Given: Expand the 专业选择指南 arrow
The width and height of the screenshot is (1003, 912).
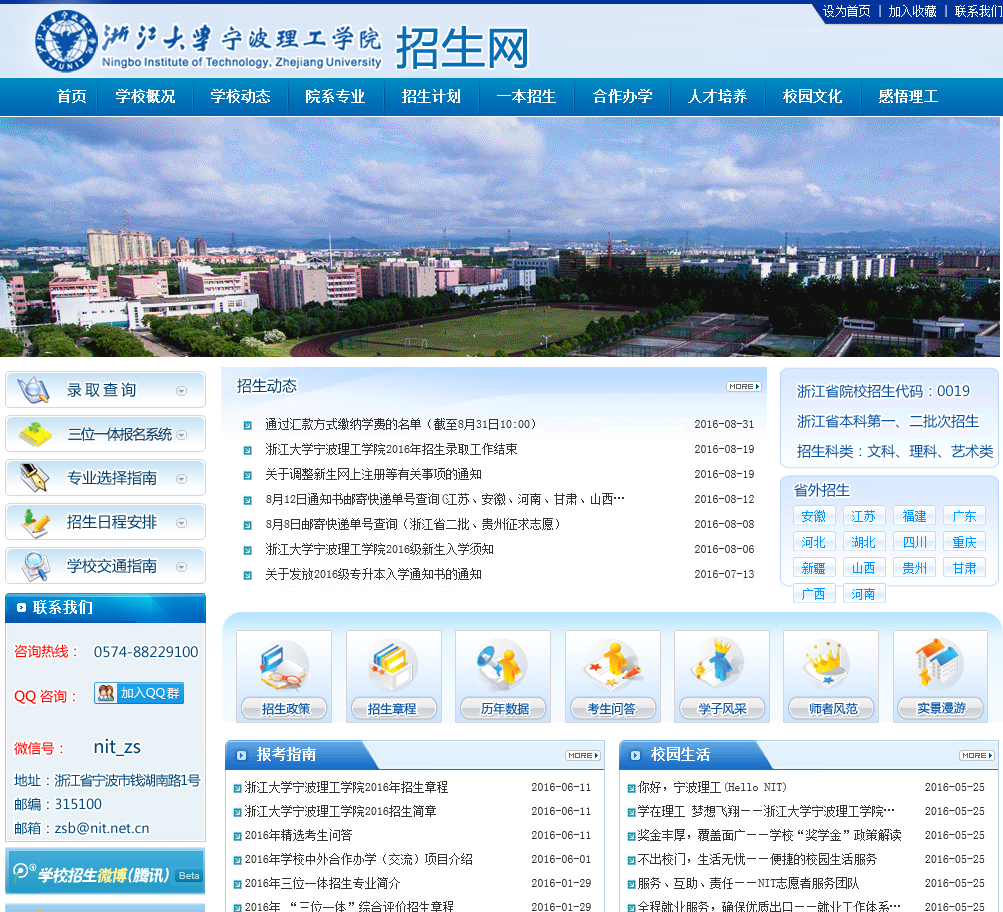Looking at the screenshot, I should 182,479.
